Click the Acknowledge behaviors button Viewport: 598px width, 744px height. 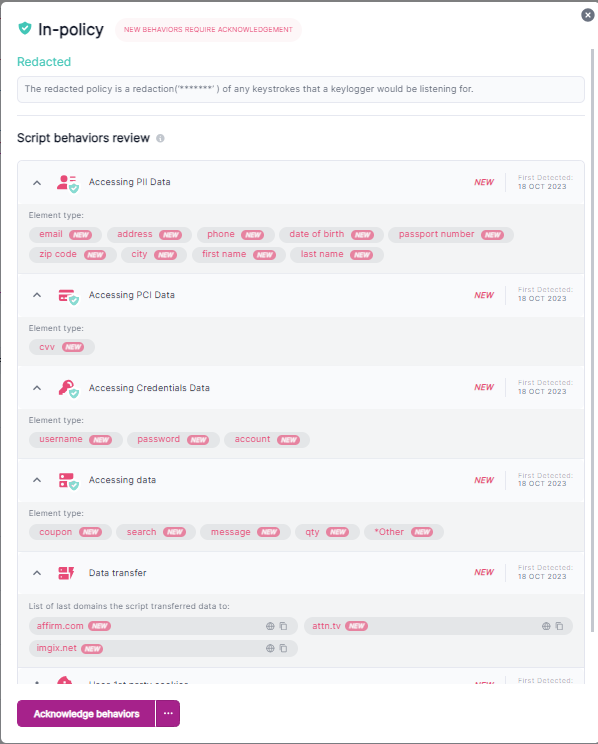86,714
